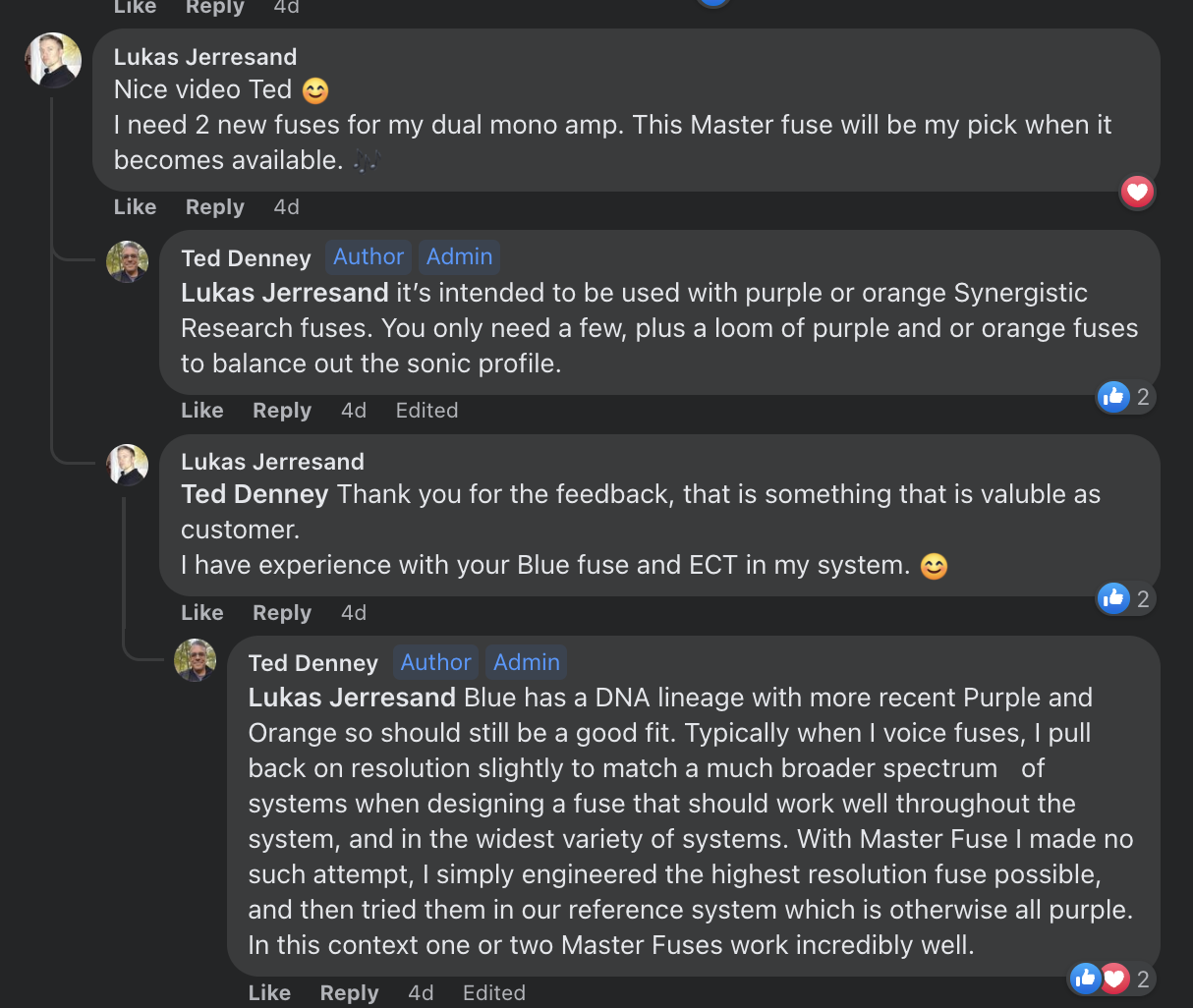Open like reactions on Lukas's thank-you reply
Image resolution: width=1193 pixels, height=1008 pixels.
(x=1124, y=598)
